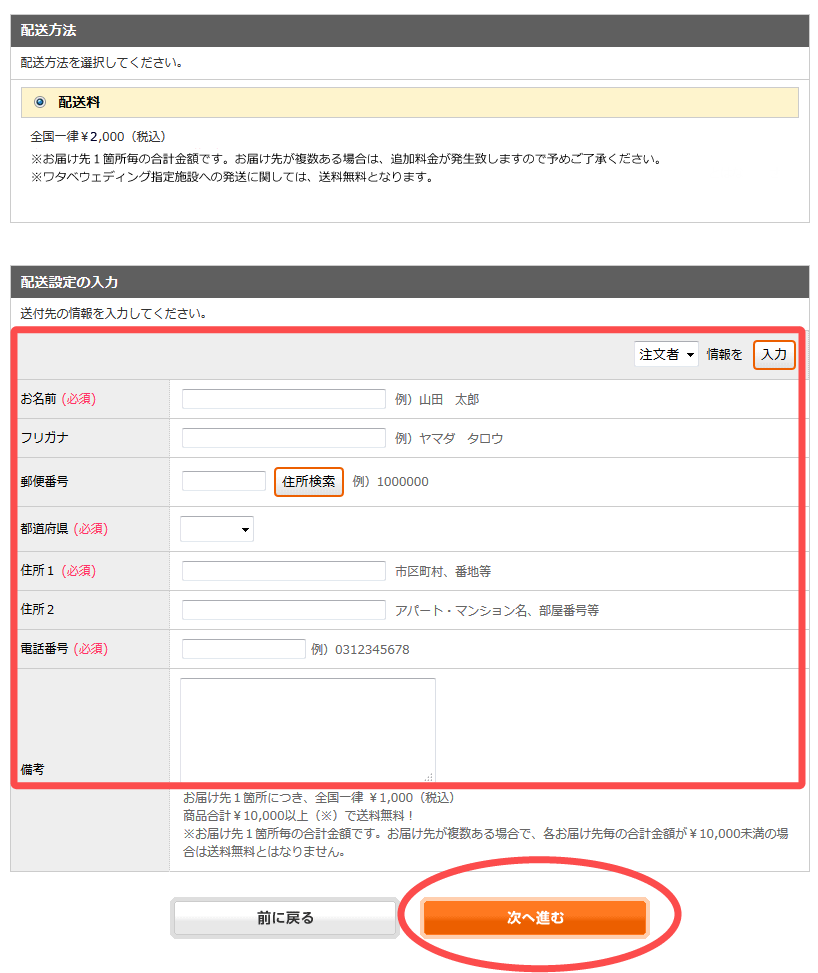This screenshot has height=973, width=818.
Task: Click the text 全国一律￥2,000（税込）
Action: (x=99, y=137)
